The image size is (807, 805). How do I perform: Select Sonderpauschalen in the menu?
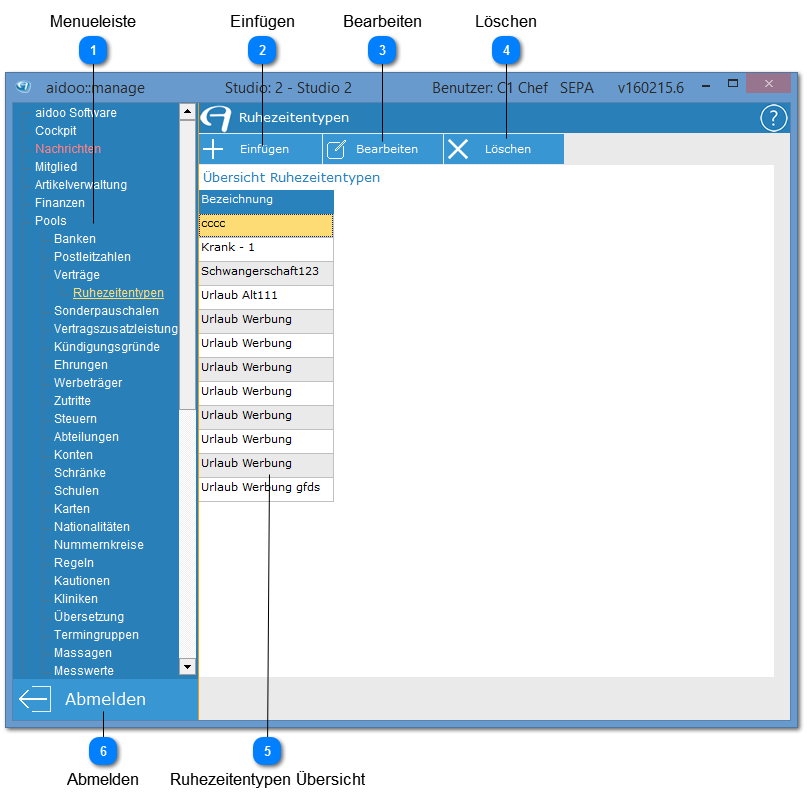coord(106,311)
